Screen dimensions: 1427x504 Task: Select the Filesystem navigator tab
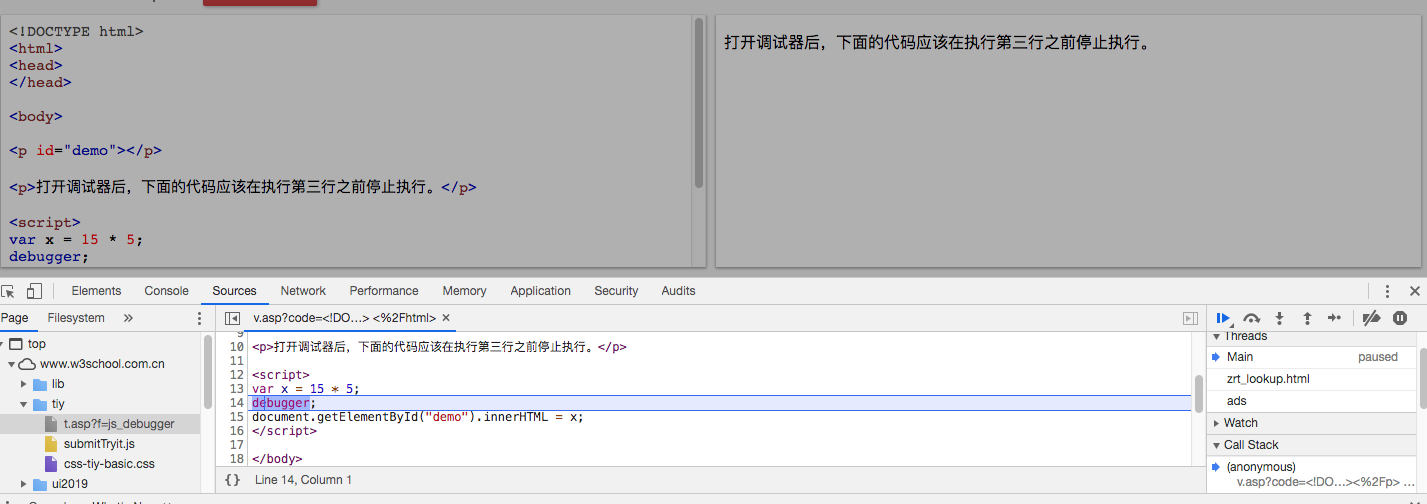pos(76,318)
